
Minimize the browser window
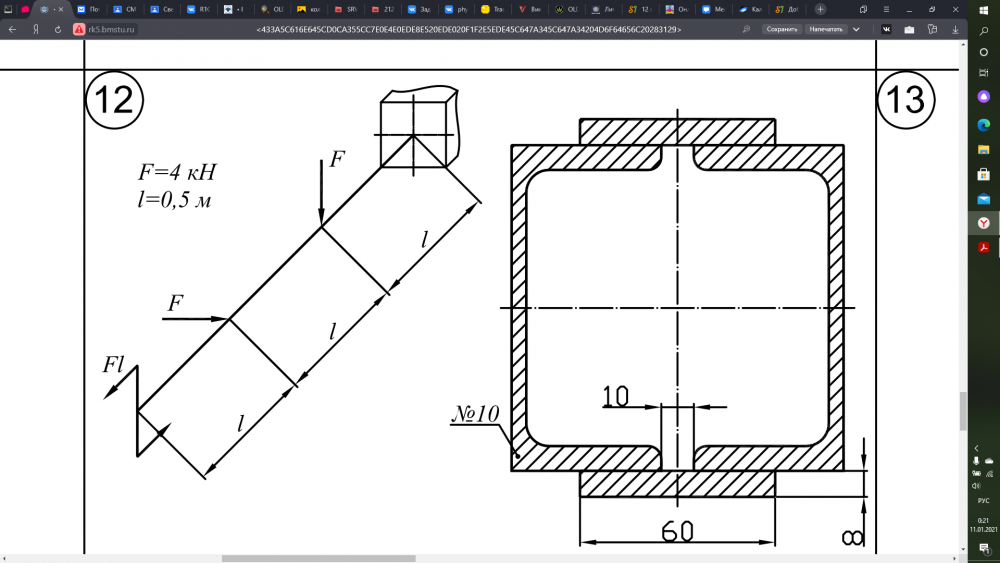click(x=909, y=10)
